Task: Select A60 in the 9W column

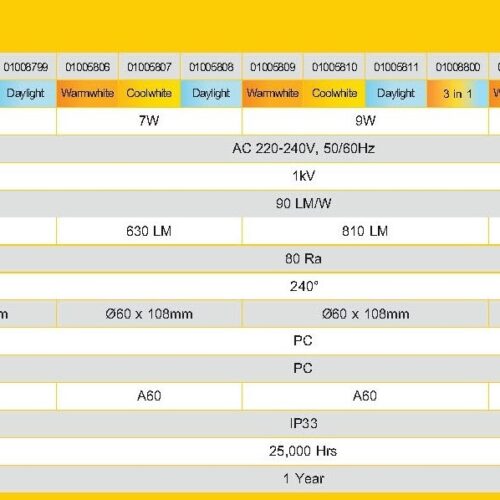Action: coord(365,396)
